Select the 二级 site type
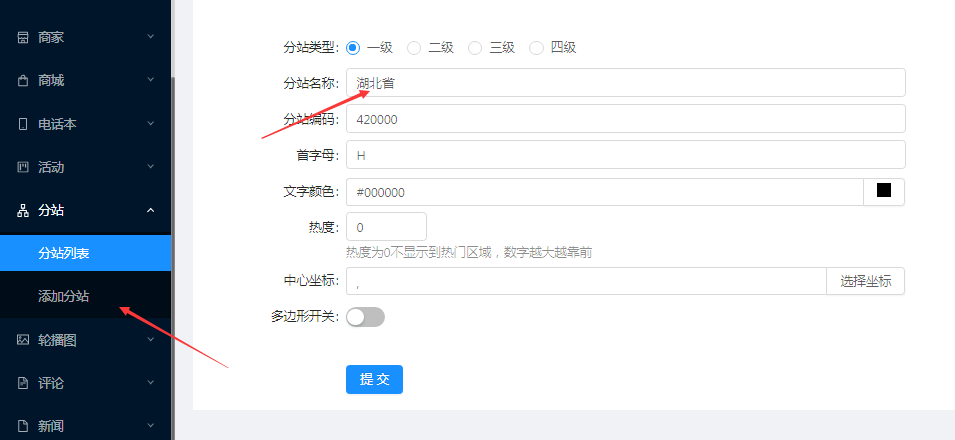Screen dimensions: 955x440 click(x=414, y=48)
